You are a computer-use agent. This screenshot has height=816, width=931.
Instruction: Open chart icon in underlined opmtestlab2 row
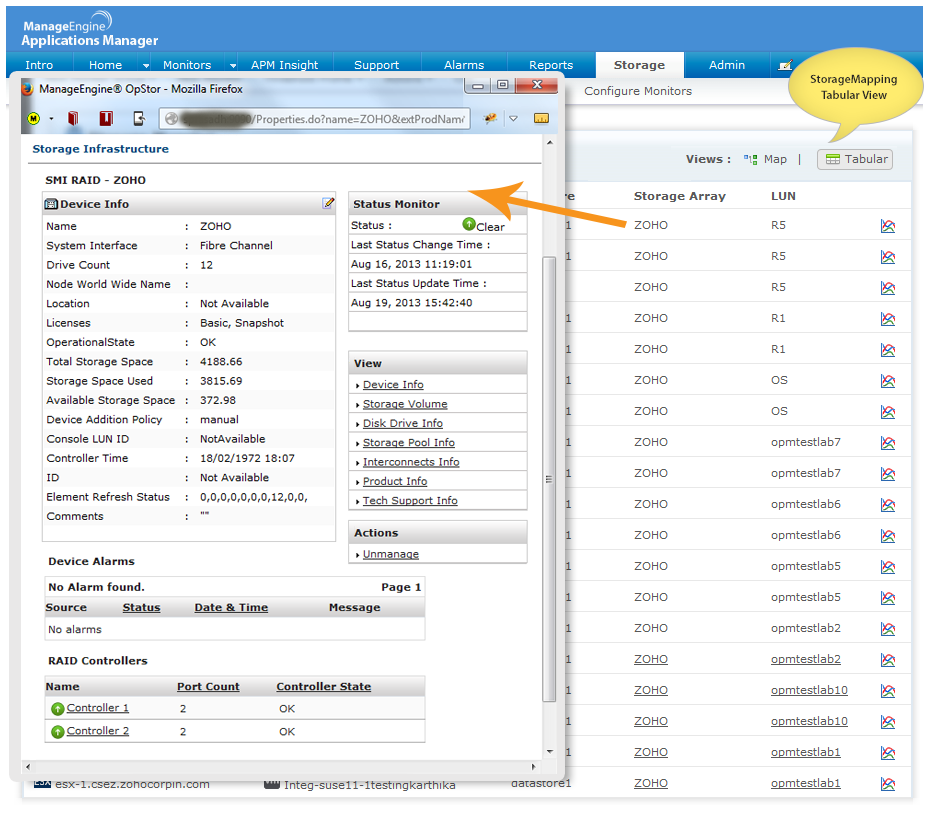[888, 660]
